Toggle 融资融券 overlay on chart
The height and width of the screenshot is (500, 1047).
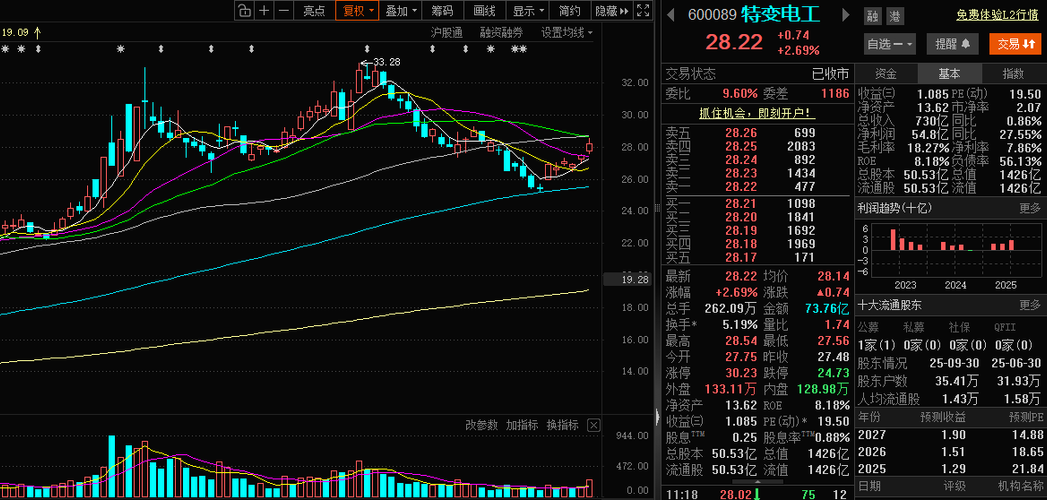(x=501, y=31)
